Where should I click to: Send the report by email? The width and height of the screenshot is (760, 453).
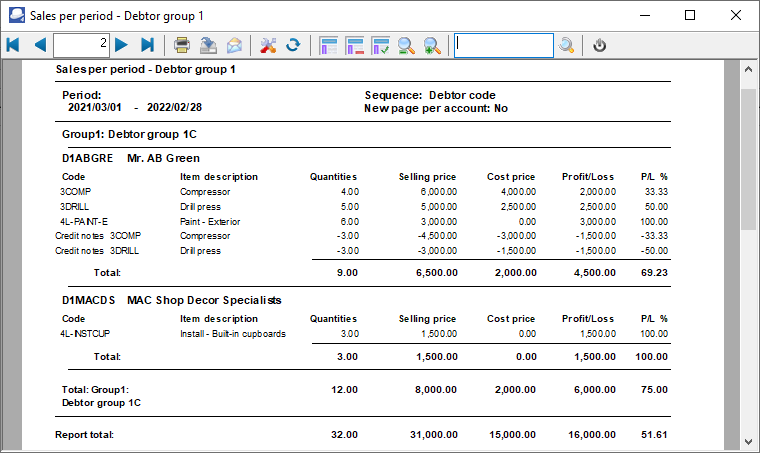pyautogui.click(x=234, y=45)
